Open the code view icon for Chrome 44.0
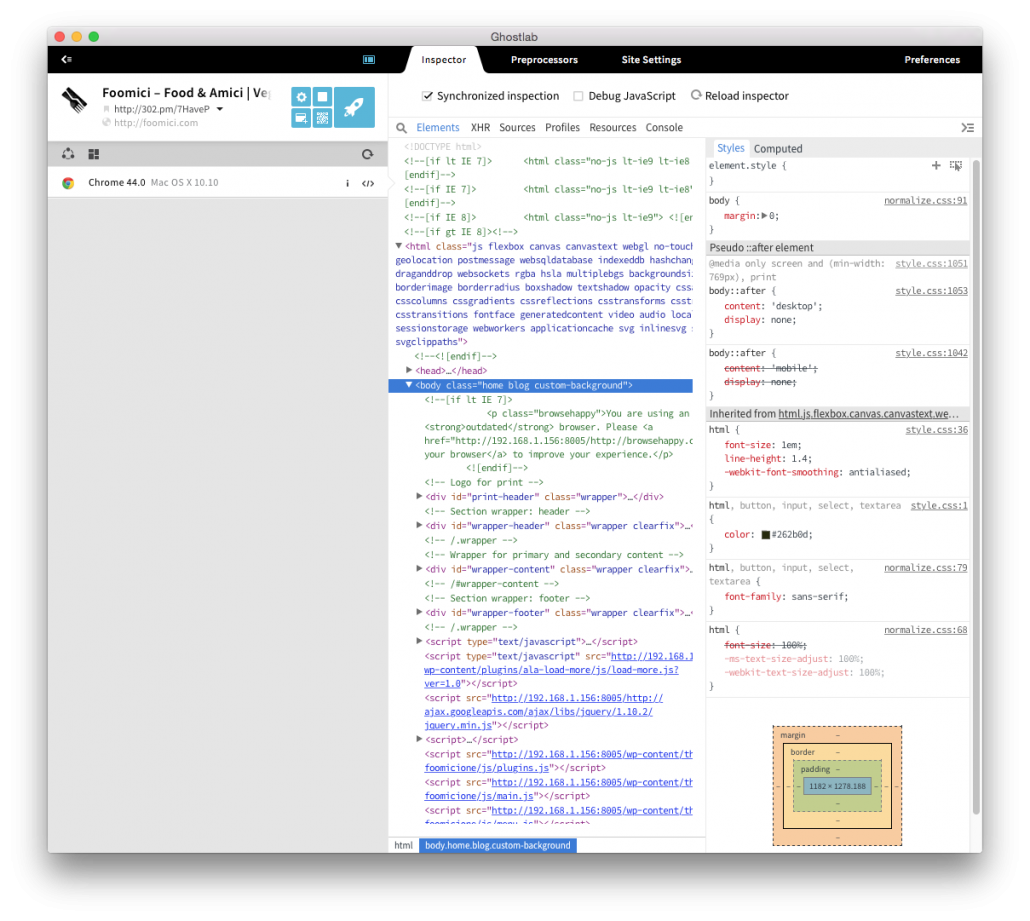Image resolution: width=1030 pixels, height=921 pixels. [x=368, y=183]
